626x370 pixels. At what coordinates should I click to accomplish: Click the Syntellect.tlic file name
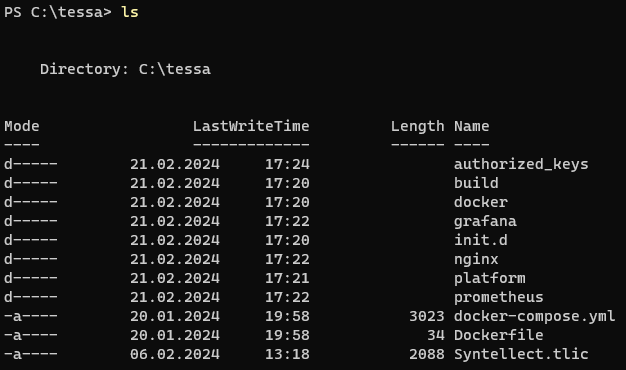pos(521,354)
